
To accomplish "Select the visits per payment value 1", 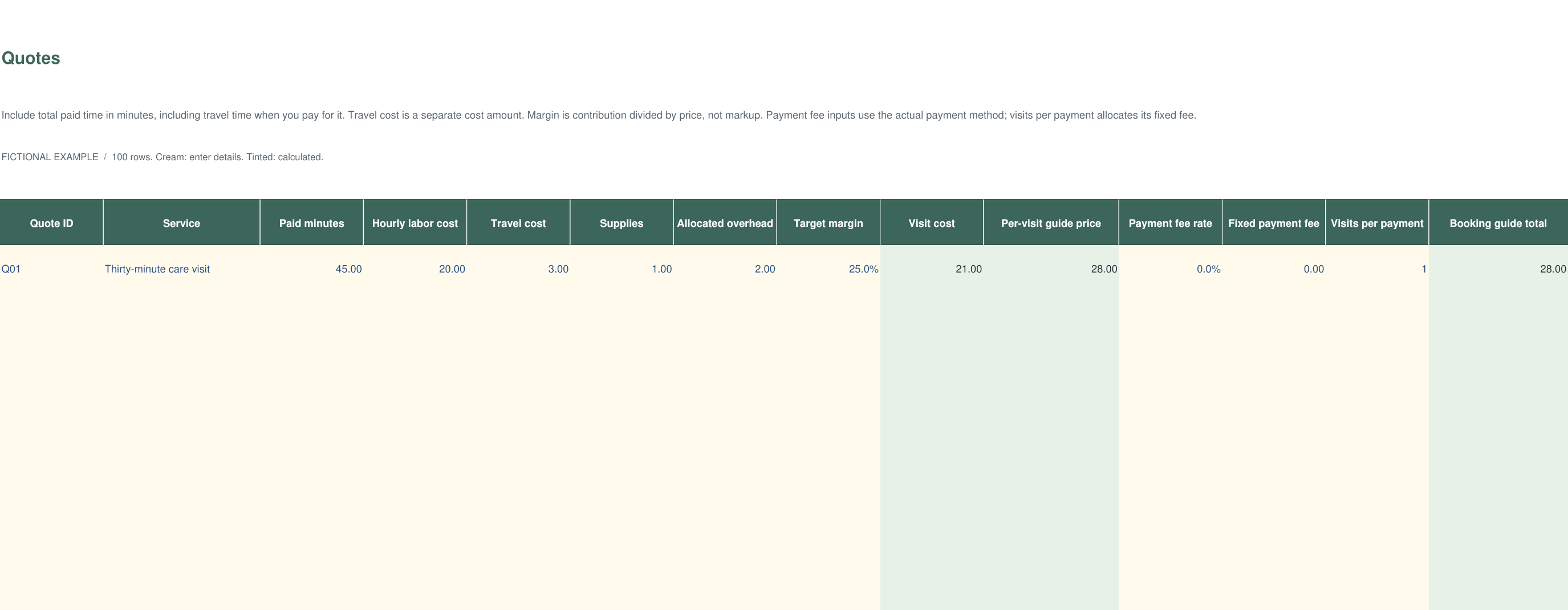I will click(x=1377, y=269).
